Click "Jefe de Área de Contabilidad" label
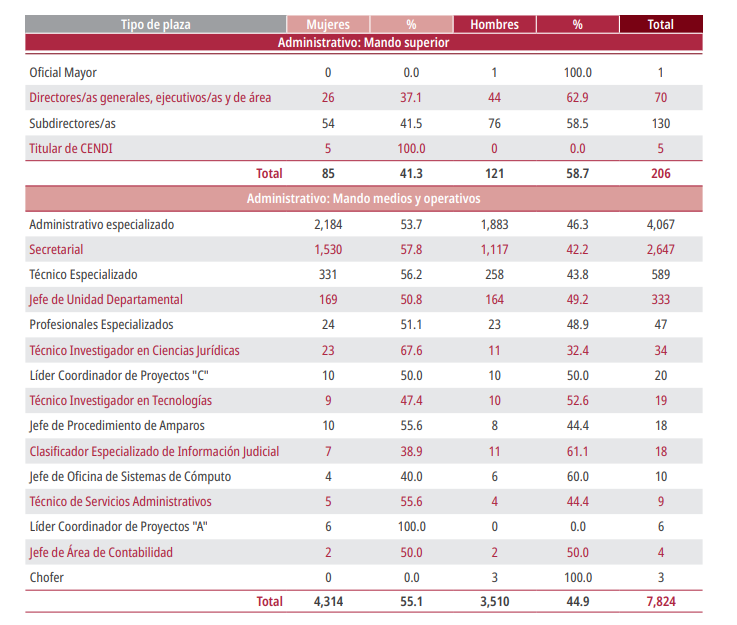Viewport: 737px width, 625px height. [x=101, y=552]
